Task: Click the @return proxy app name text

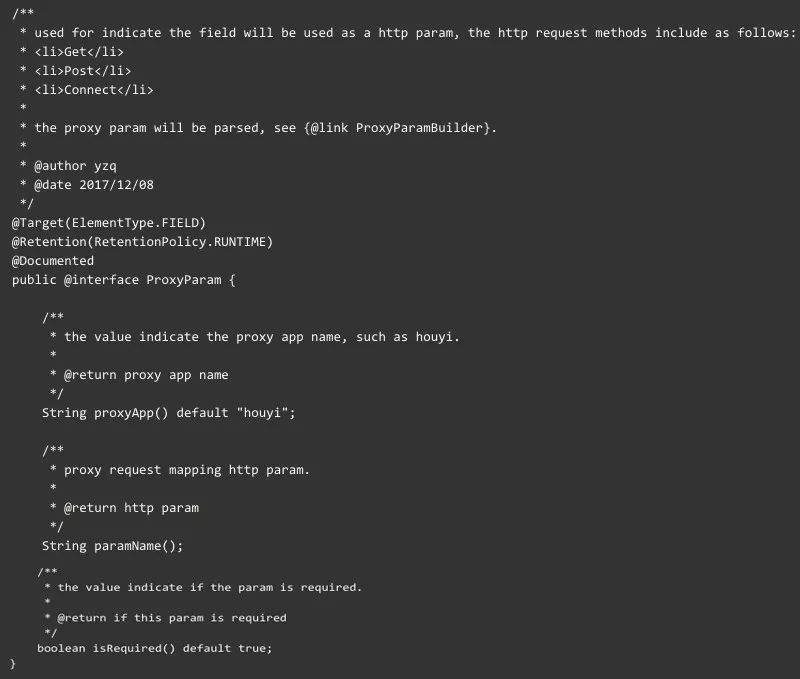Action: [x=146, y=375]
